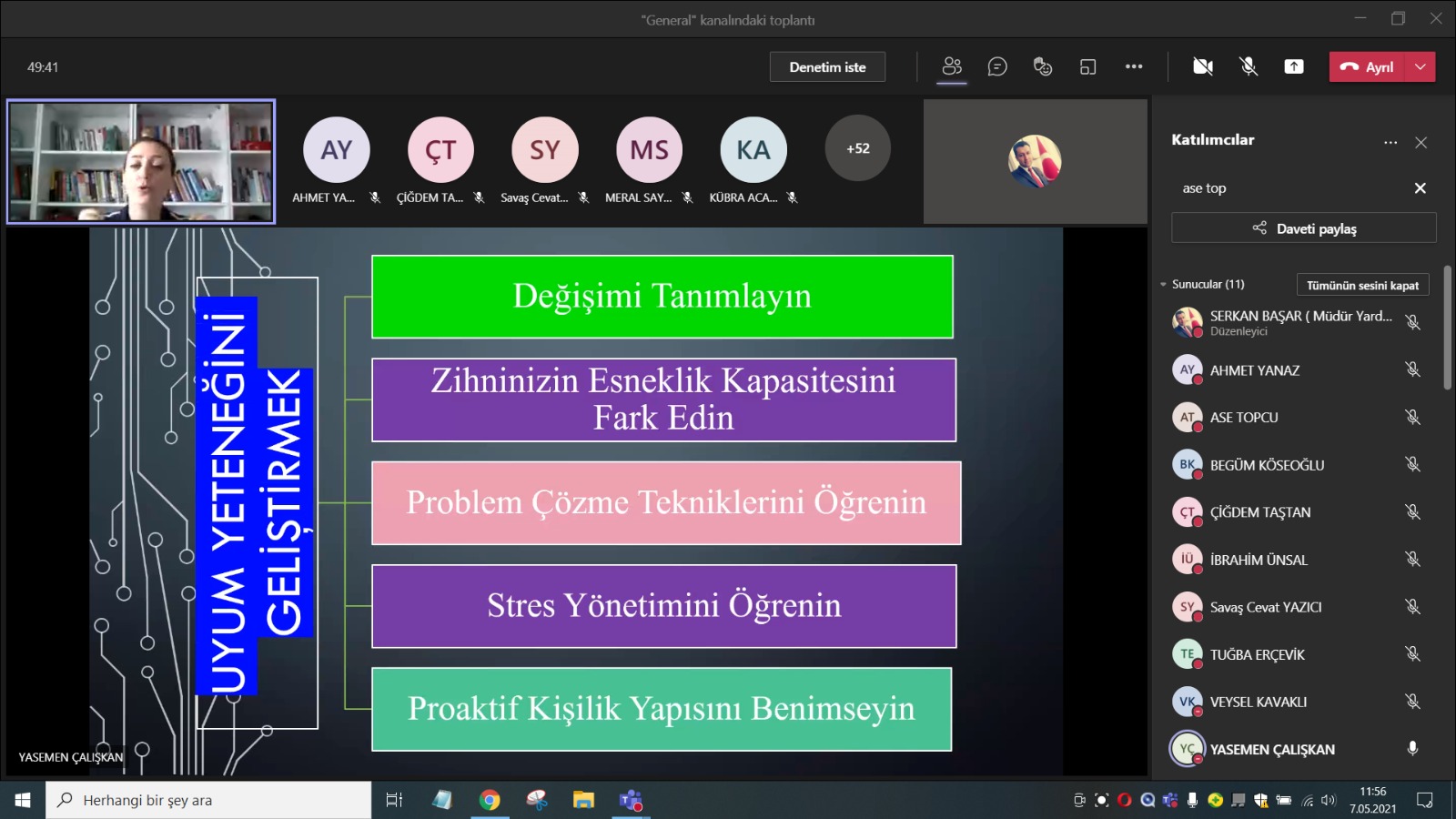Open the reactions icon in toolbar

[1043, 66]
